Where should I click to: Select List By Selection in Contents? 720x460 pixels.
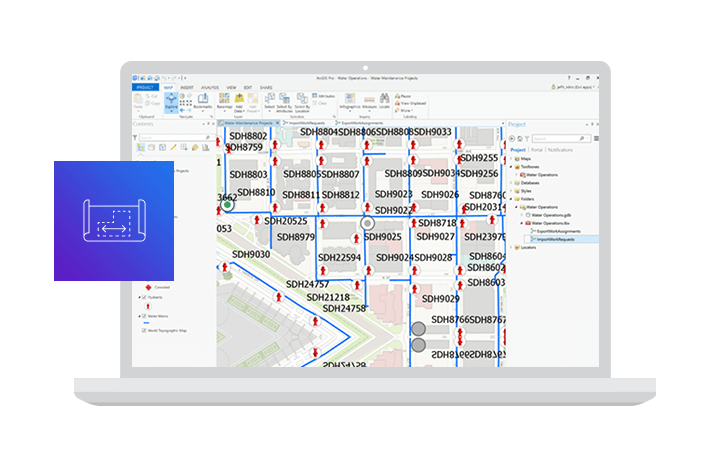point(163,147)
